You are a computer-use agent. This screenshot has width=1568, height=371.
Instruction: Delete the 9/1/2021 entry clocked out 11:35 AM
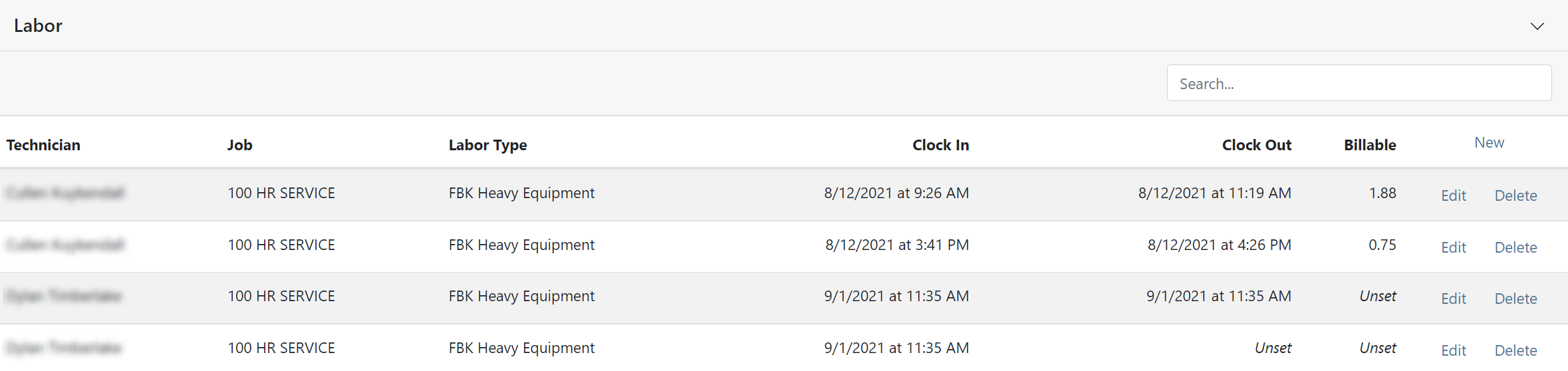pyautogui.click(x=1515, y=299)
